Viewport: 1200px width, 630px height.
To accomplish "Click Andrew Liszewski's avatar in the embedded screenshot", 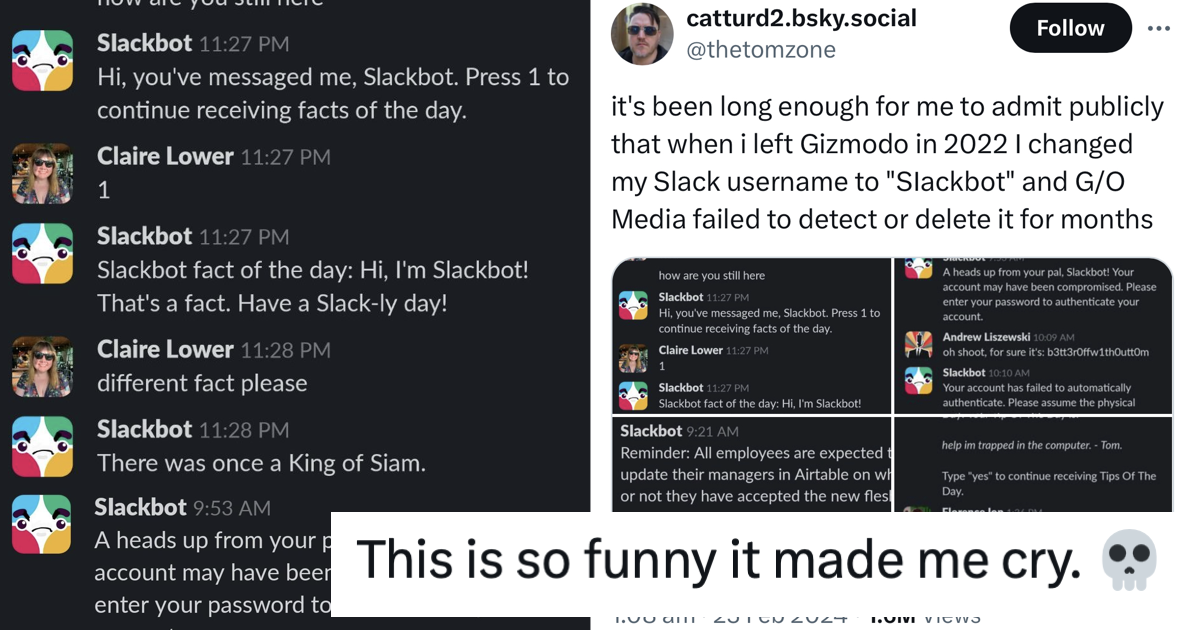I will pyautogui.click(x=918, y=343).
